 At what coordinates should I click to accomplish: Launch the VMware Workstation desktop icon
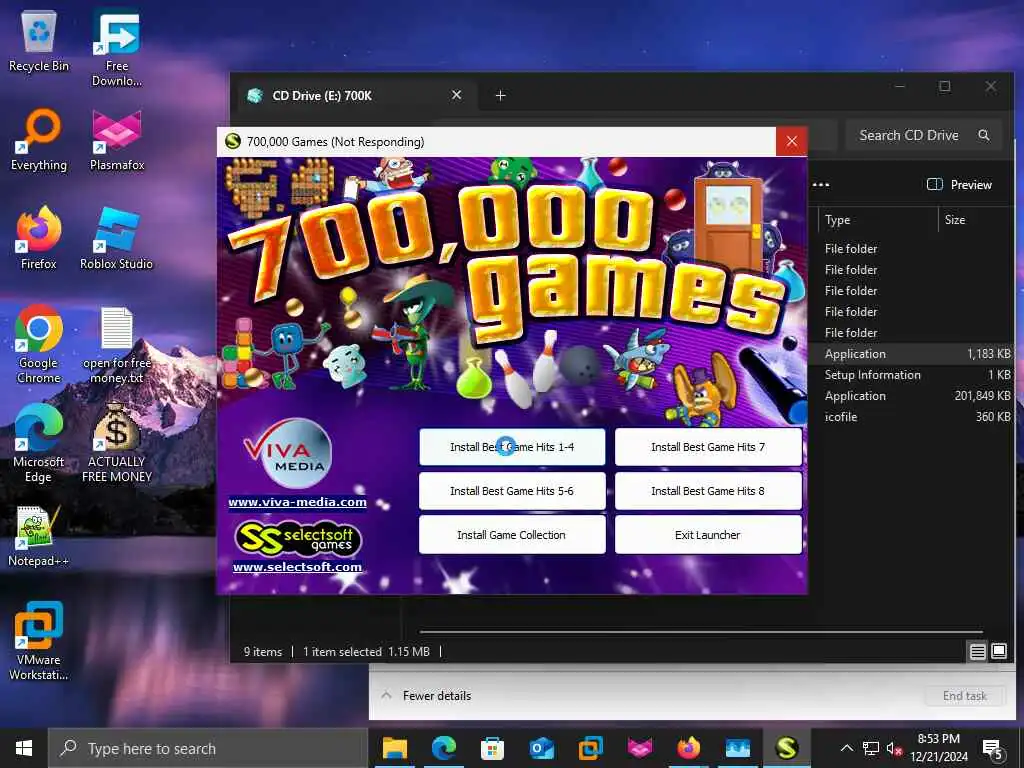39,640
